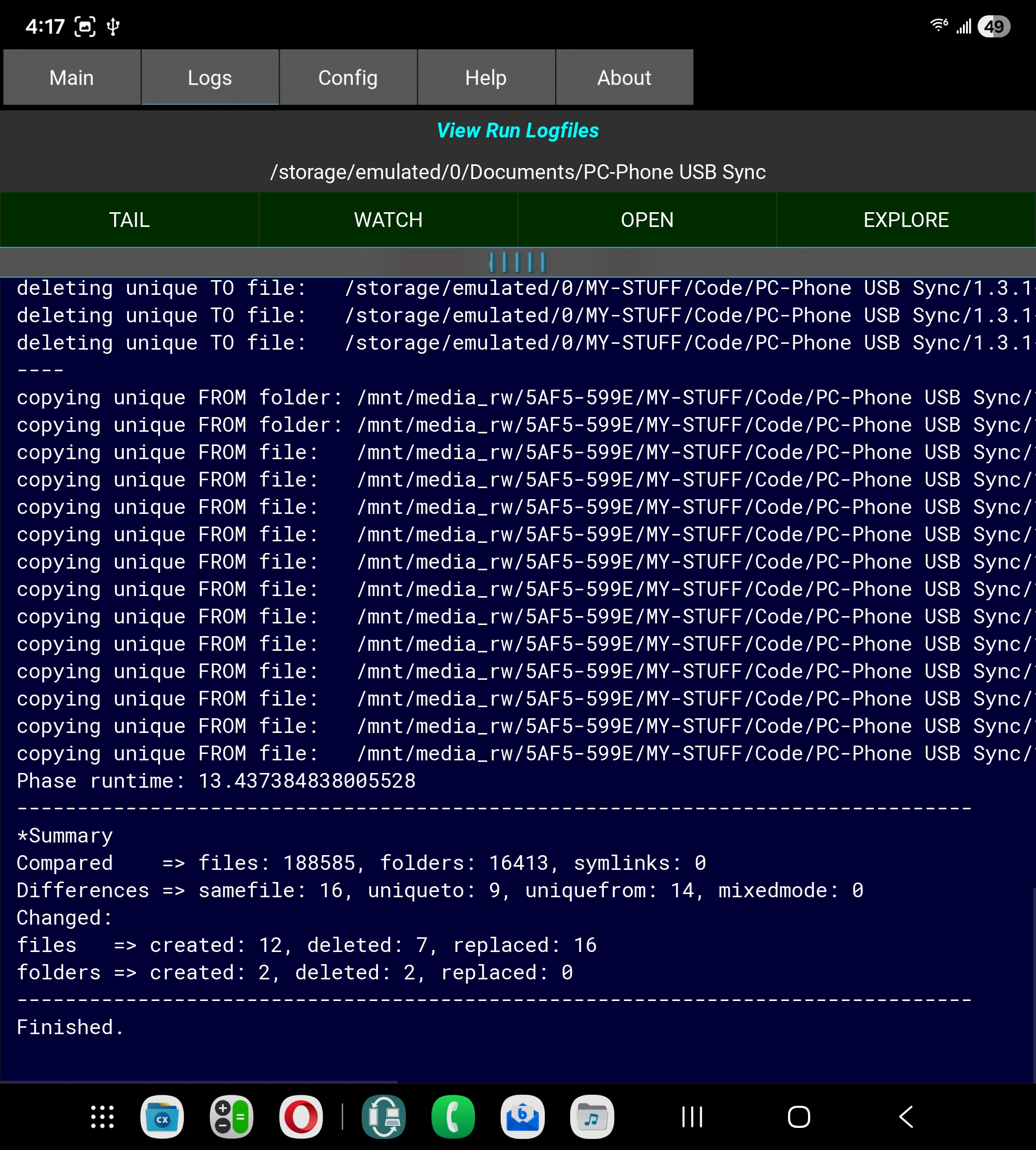The image size is (1036, 1150).
Task: Open the Help tab
Action: click(x=485, y=77)
